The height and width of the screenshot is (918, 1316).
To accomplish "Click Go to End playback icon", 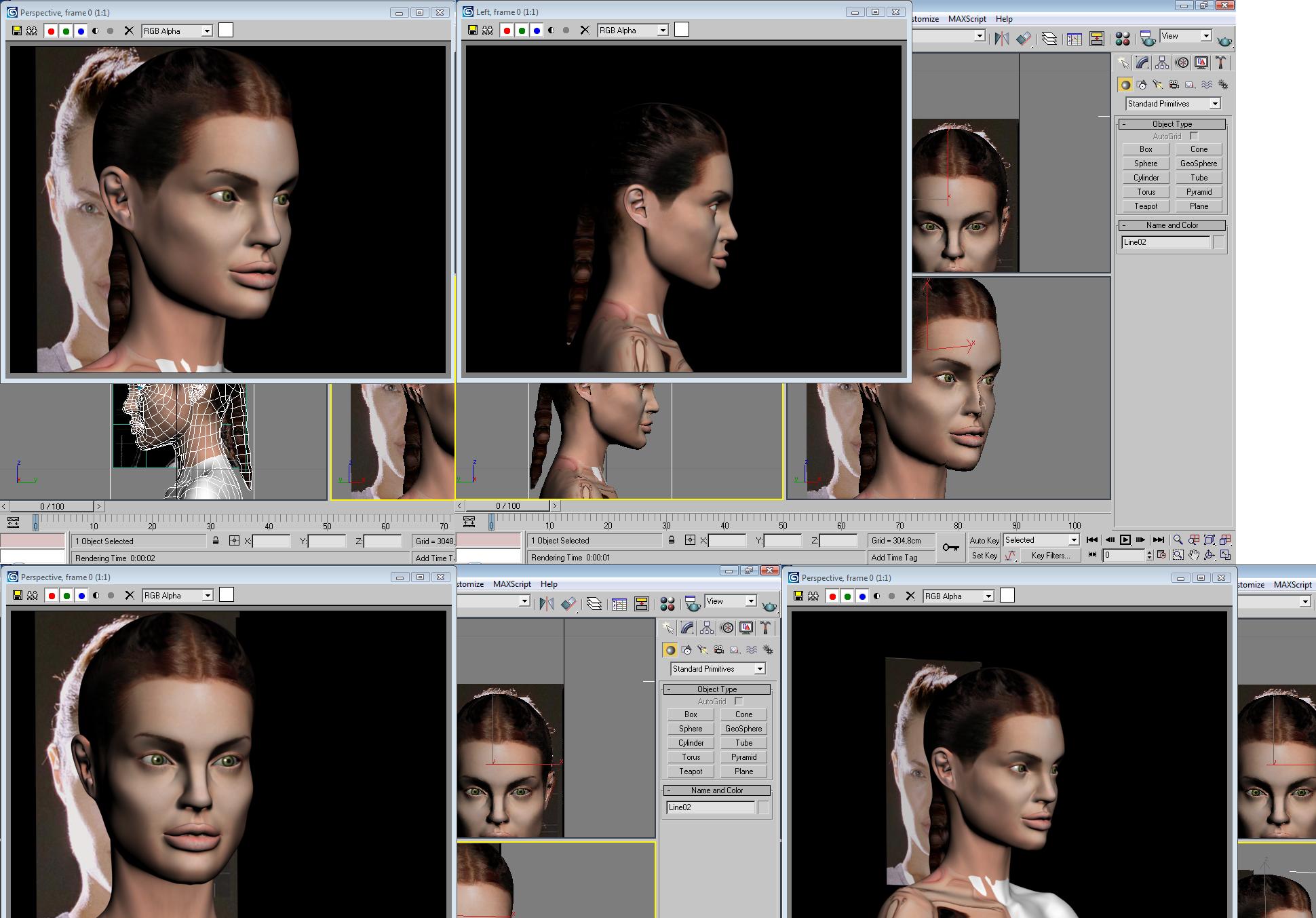I will (1158, 540).
